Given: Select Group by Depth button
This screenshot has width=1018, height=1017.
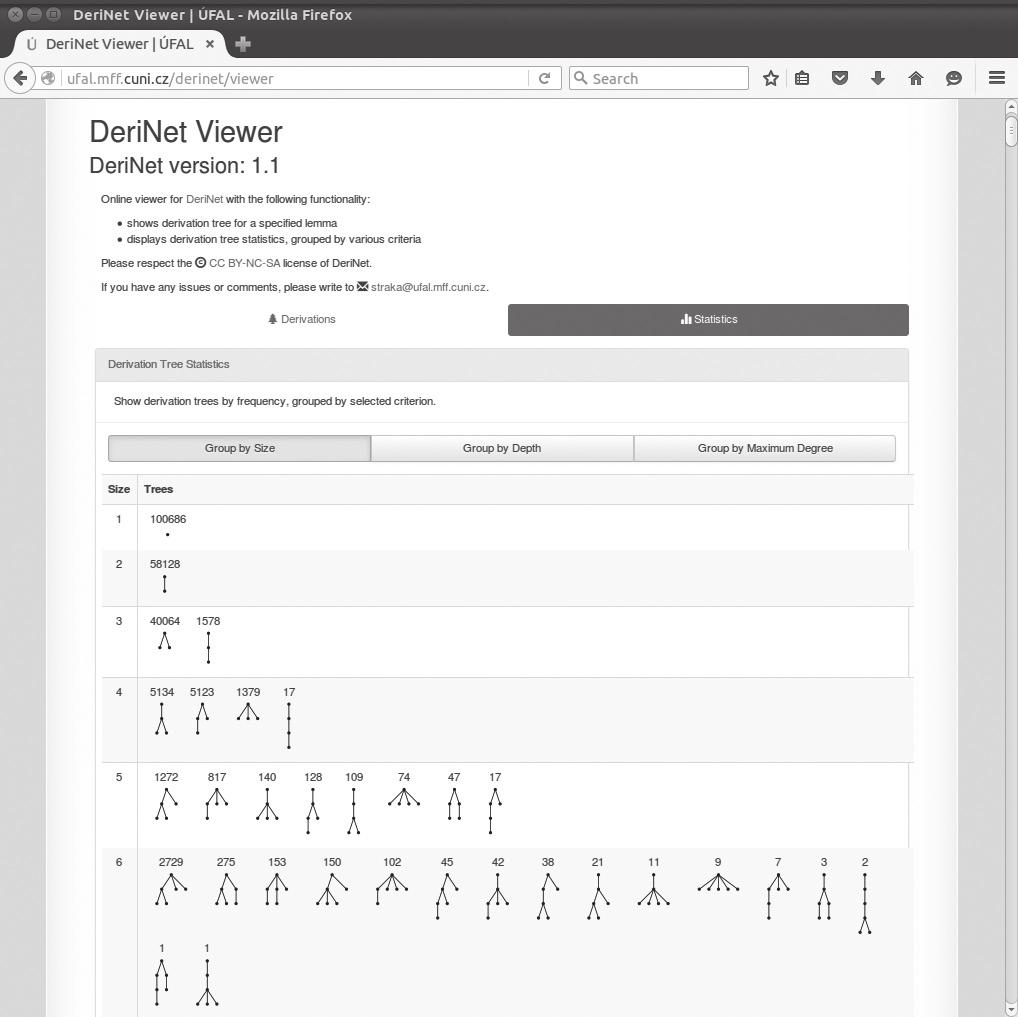Looking at the screenshot, I should 502,448.
